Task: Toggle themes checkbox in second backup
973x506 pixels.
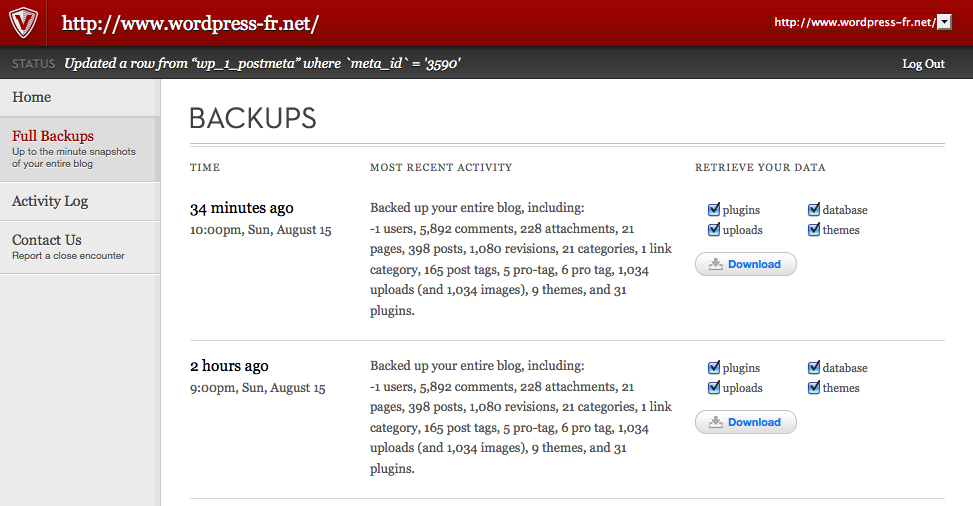Action: point(815,388)
